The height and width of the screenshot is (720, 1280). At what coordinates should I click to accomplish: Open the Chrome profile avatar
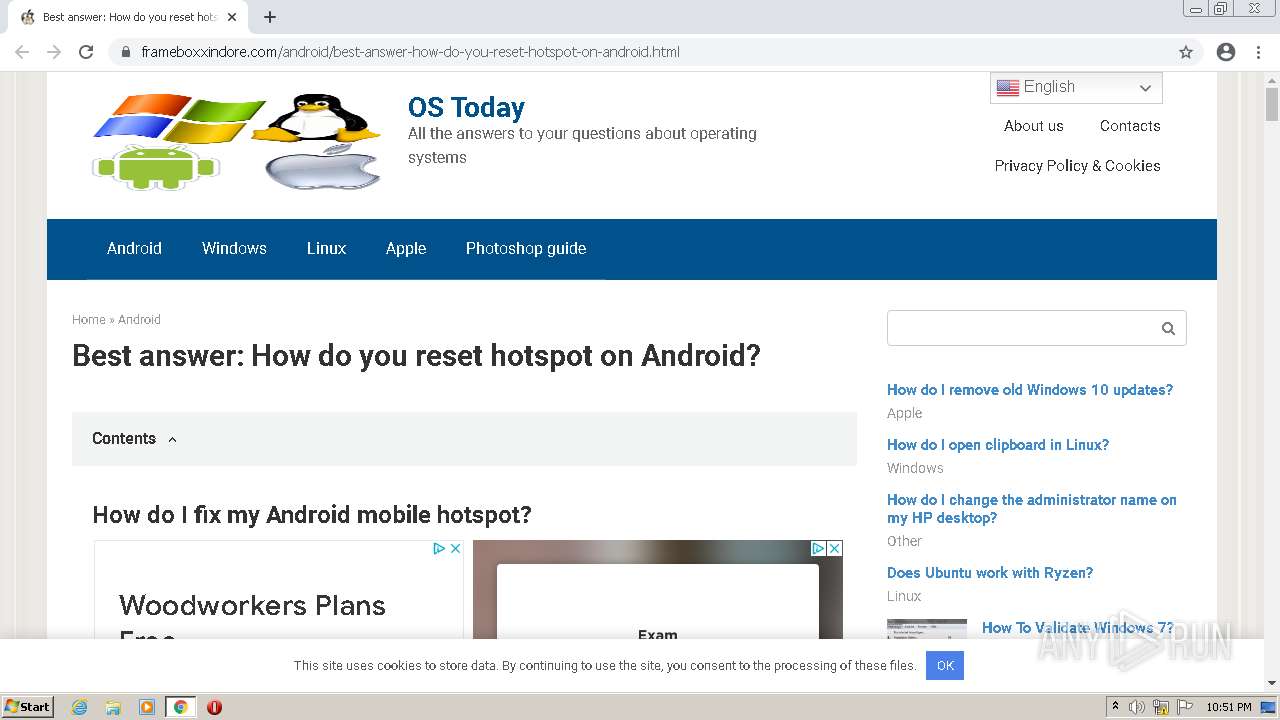[1226, 52]
